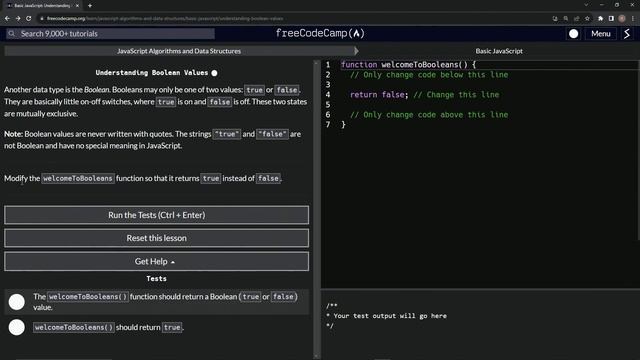Bookmark this page with the star icon
The image size is (640, 360).
click(587, 18)
